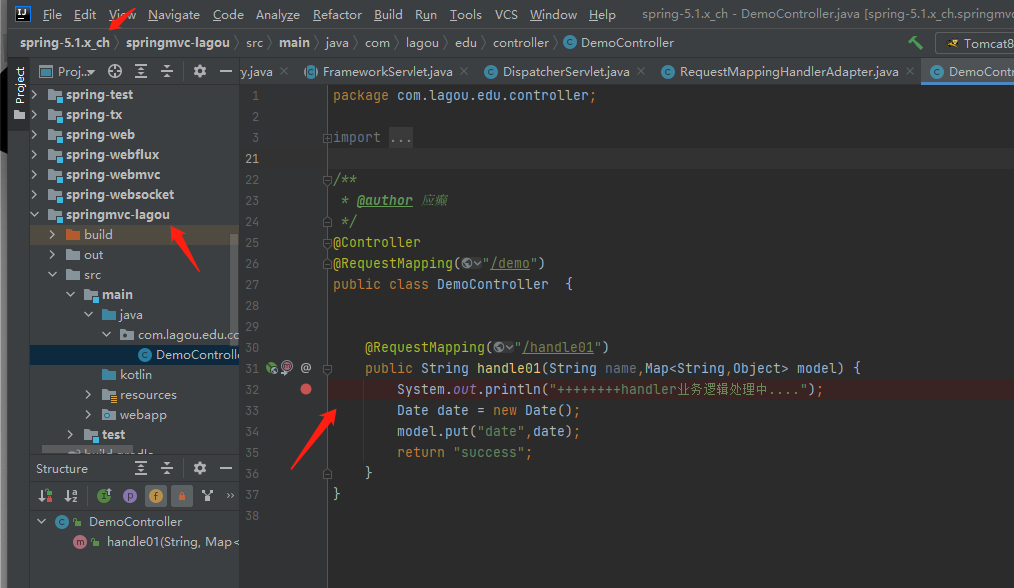Collapse All in the Project panel toolbar
This screenshot has width=1014, height=588.
(x=167, y=71)
